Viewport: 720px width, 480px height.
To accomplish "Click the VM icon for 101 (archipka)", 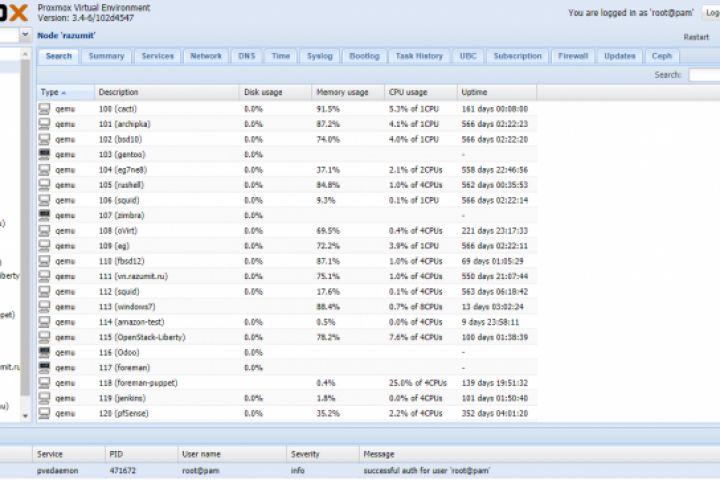I will (x=44, y=124).
